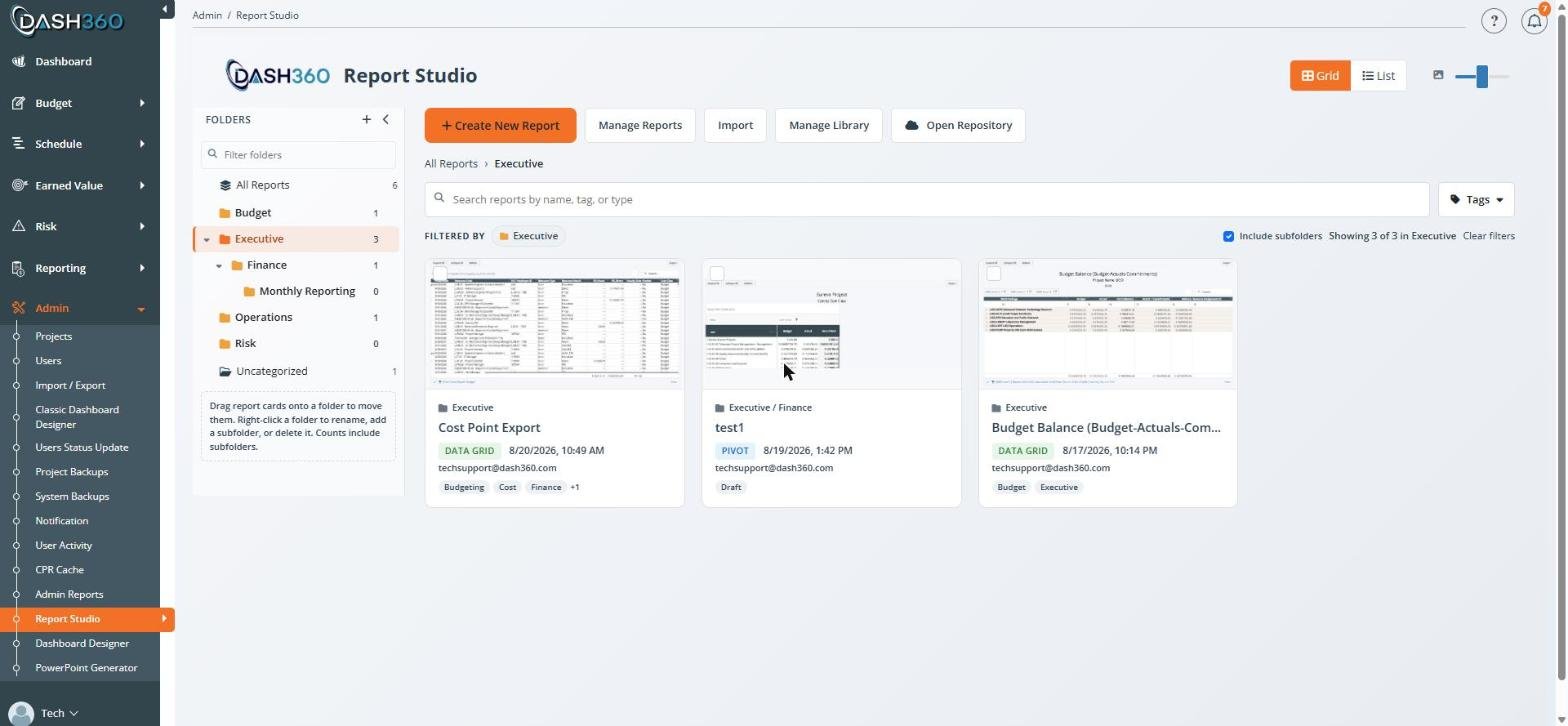Open Import / Export admin item

(x=70, y=385)
